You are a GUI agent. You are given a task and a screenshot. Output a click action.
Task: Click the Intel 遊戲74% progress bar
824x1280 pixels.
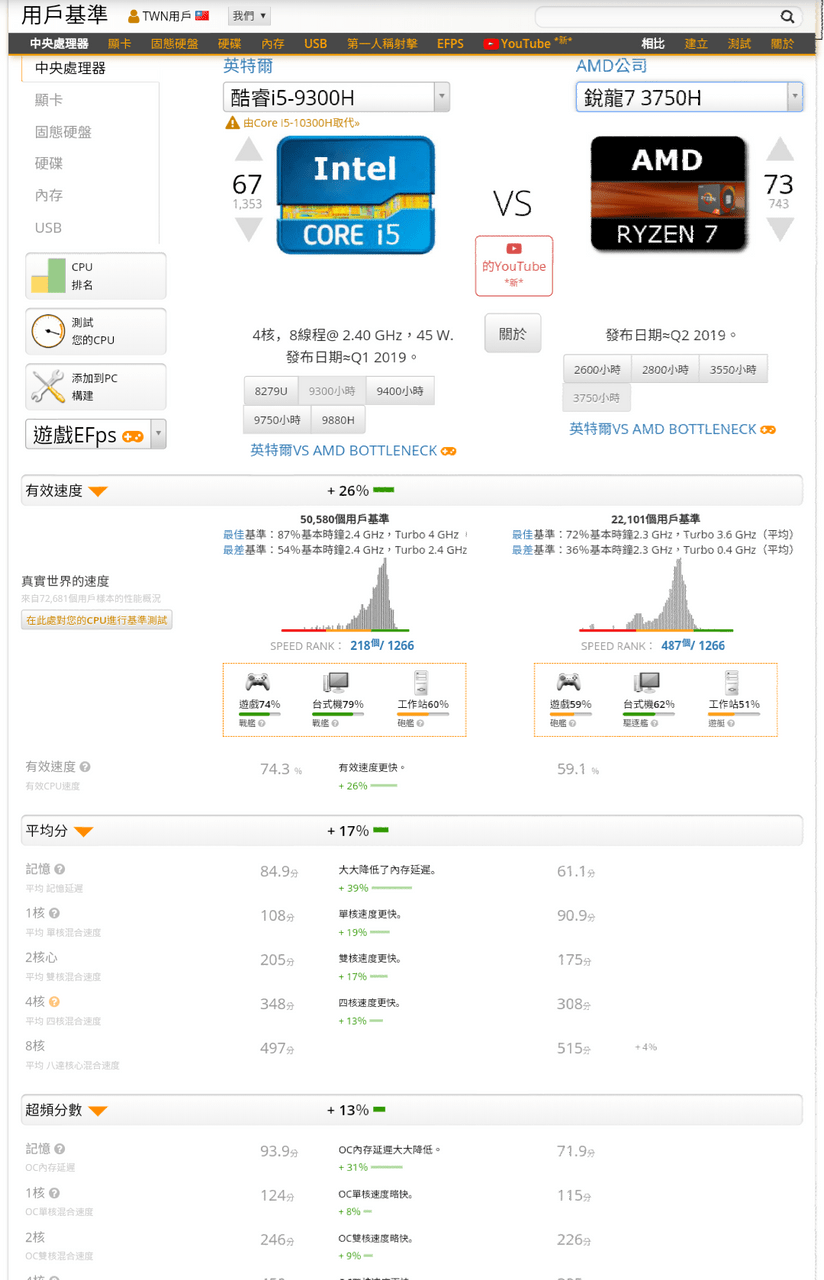pos(258,714)
